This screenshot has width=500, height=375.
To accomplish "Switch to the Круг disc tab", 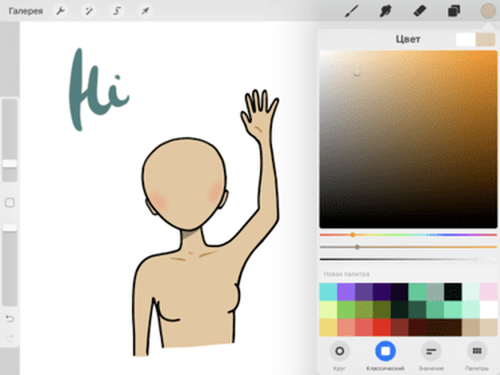I will [339, 355].
